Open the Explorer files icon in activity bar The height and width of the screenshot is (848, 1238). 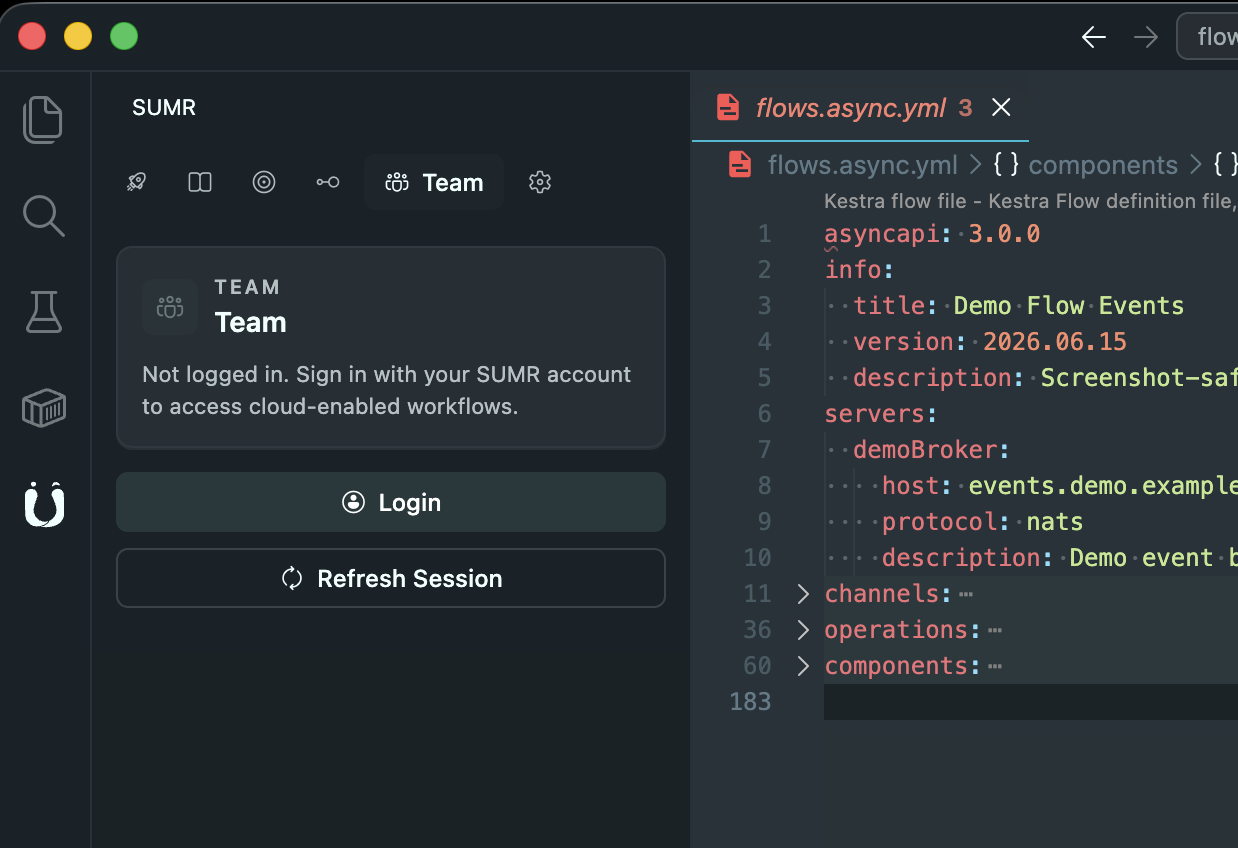click(x=43, y=119)
